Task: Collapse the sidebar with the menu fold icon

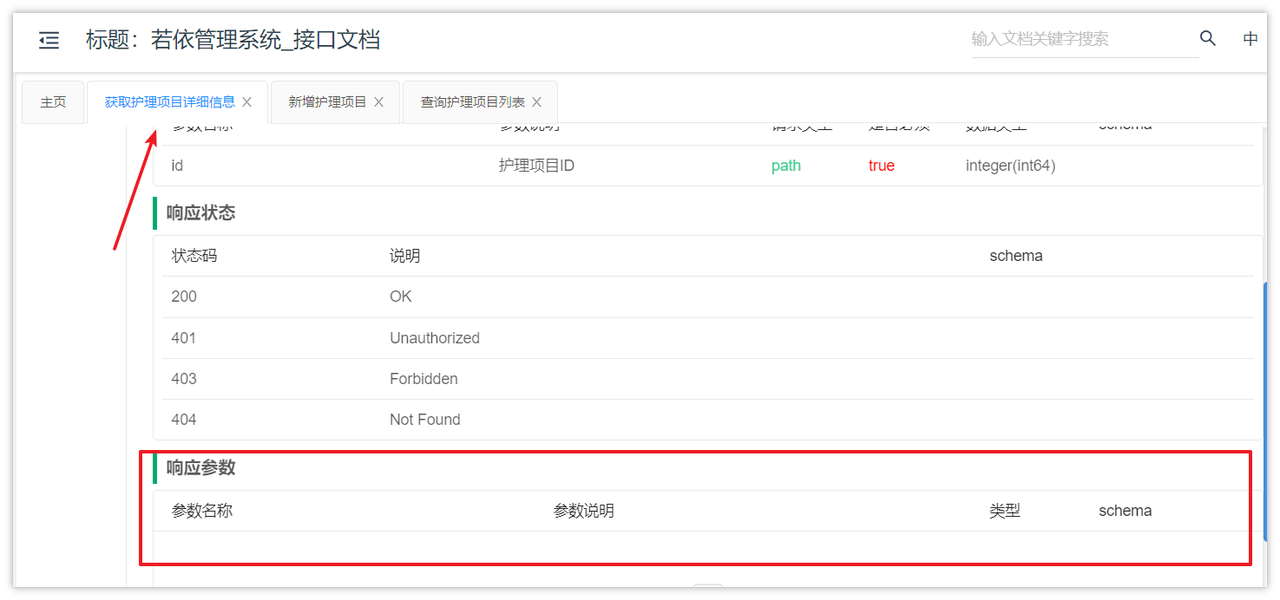Action: coord(49,40)
